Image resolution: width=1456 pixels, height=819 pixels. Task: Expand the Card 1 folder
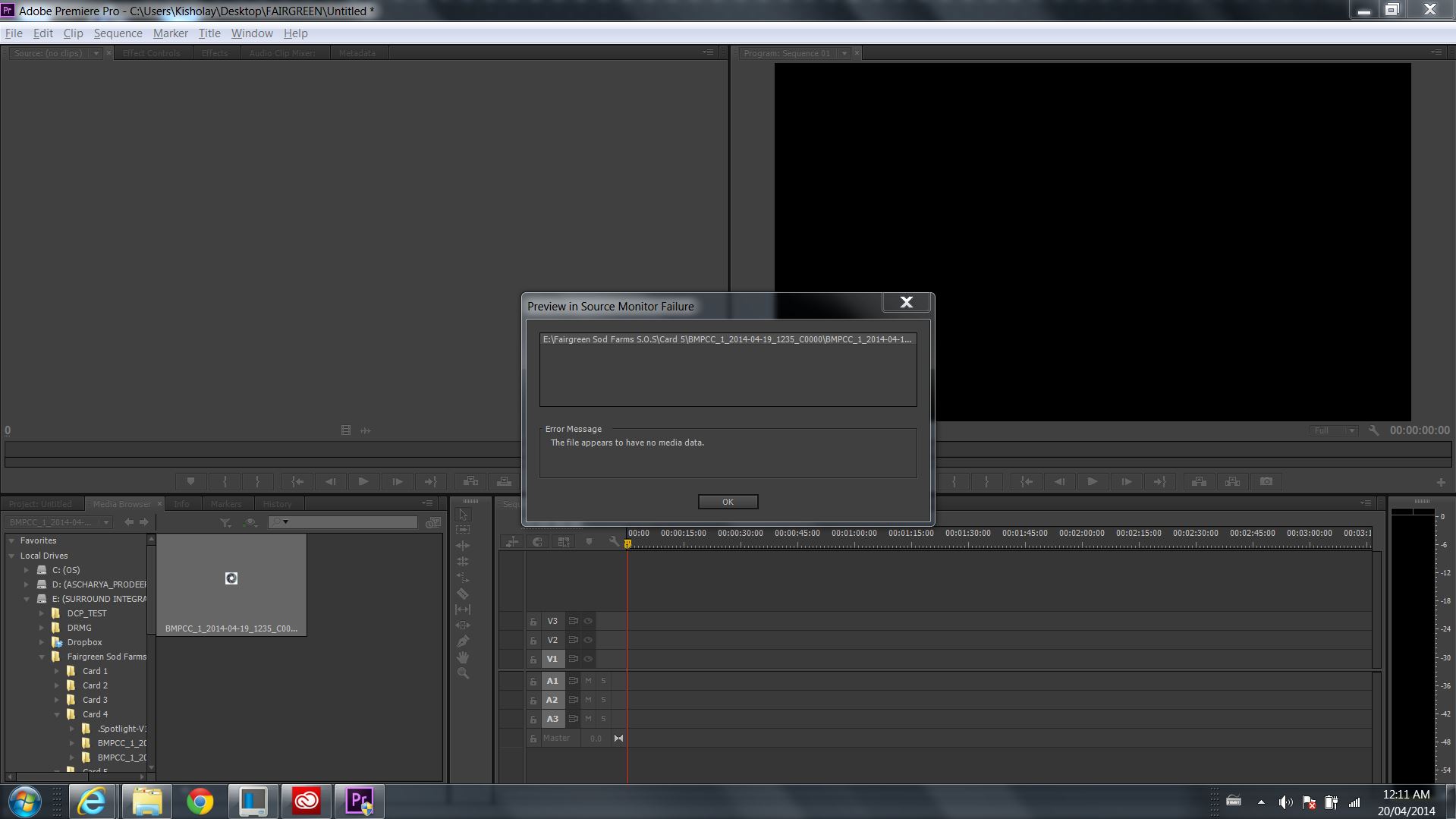click(x=57, y=671)
